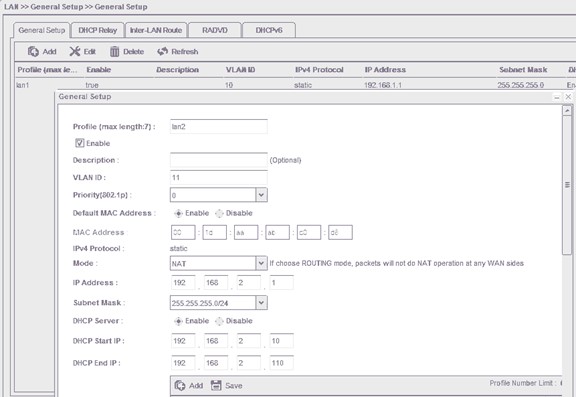Click the dialog vertical scrollbar thumb
The height and width of the screenshot is (397, 576).
tap(567, 185)
